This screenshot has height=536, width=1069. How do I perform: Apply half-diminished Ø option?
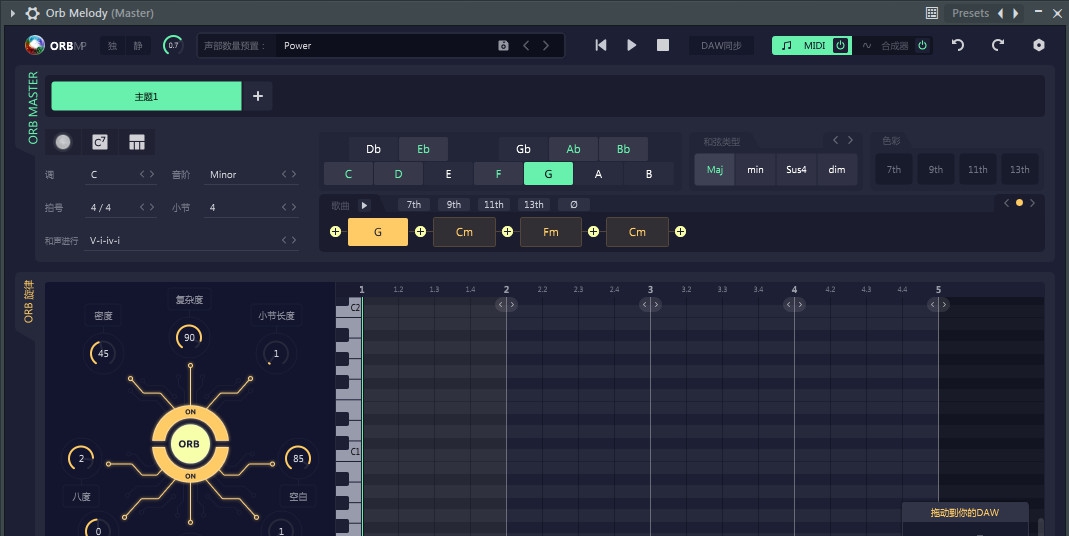click(573, 205)
